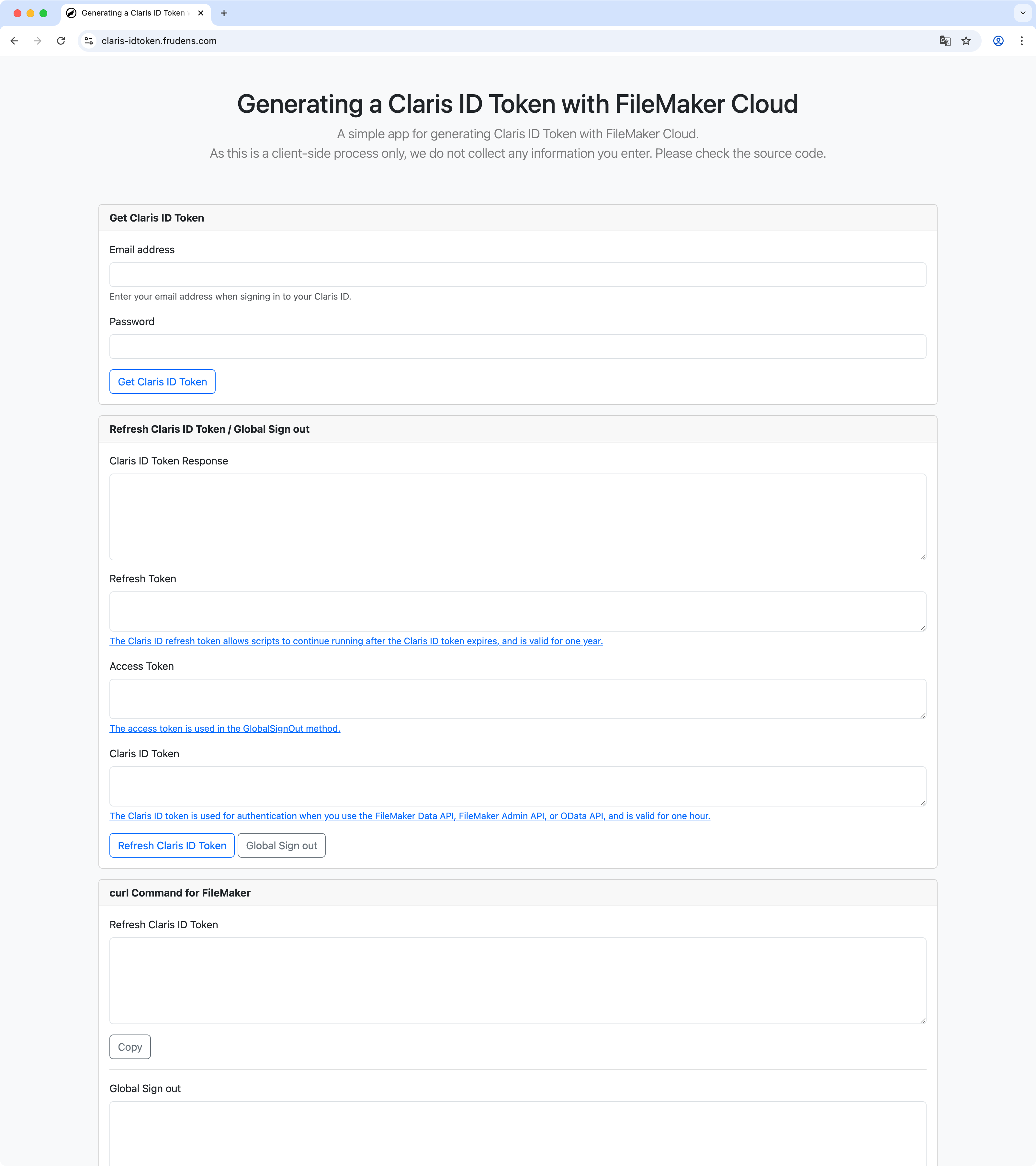Focus the Claris ID Token Response textarea
Image resolution: width=1036 pixels, height=1166 pixels.
click(x=518, y=517)
